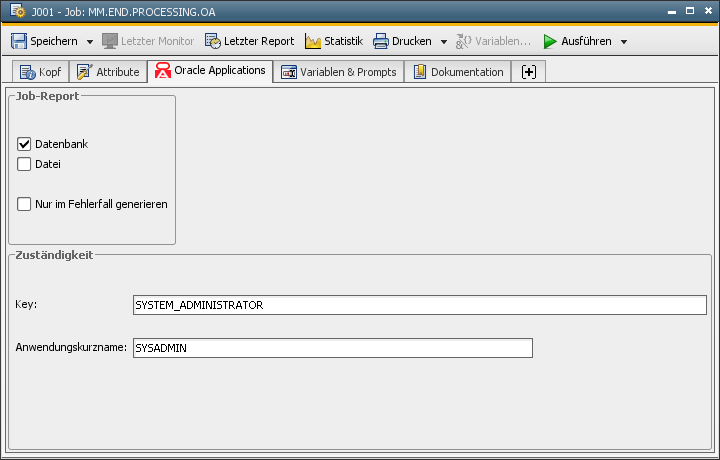The height and width of the screenshot is (460, 720).
Task: Click the Variablen toolbar icon
Action: (x=463, y=41)
